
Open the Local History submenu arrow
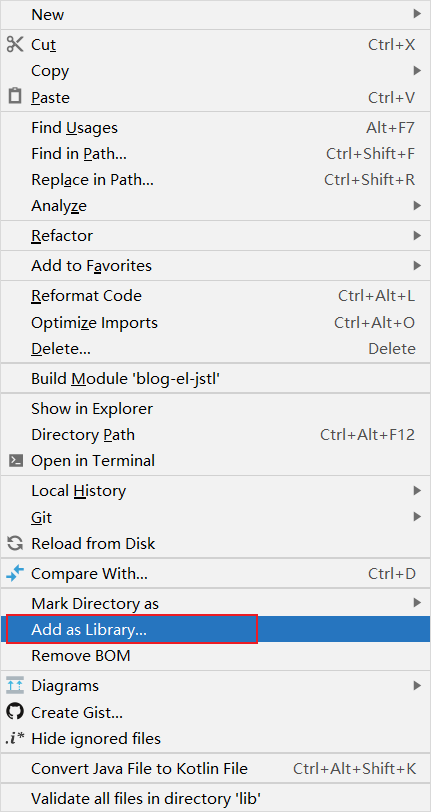(x=417, y=490)
